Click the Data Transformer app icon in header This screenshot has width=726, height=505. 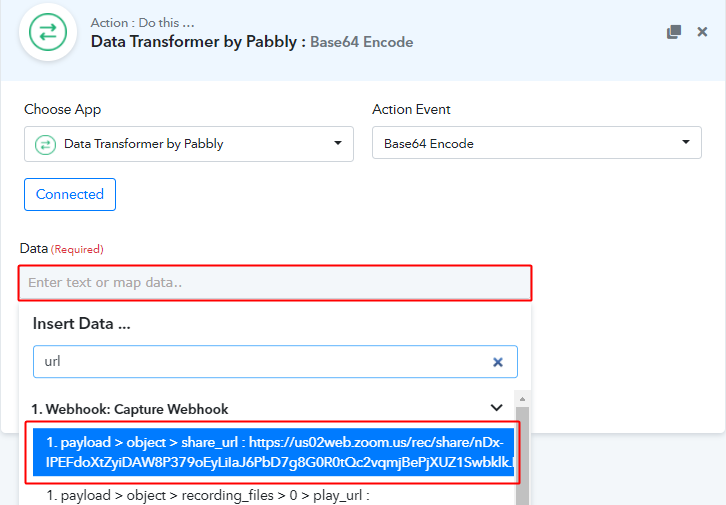[x=48, y=32]
